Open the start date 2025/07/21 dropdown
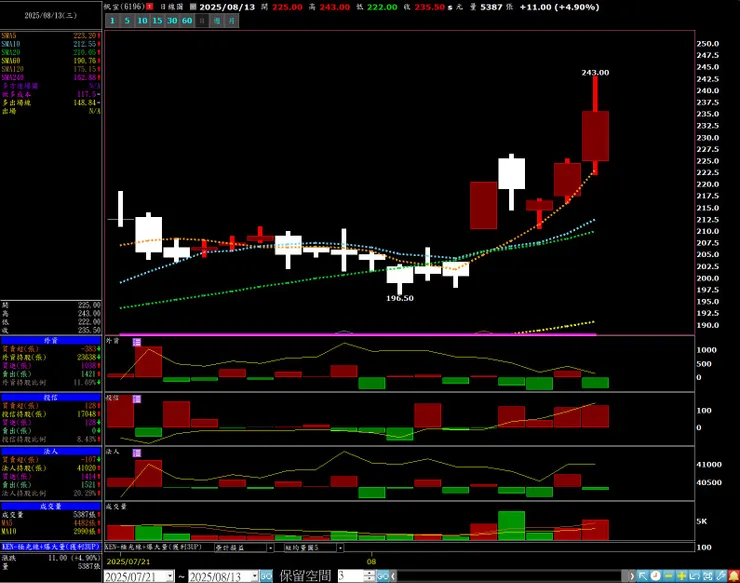The height and width of the screenshot is (583, 740). (170, 576)
